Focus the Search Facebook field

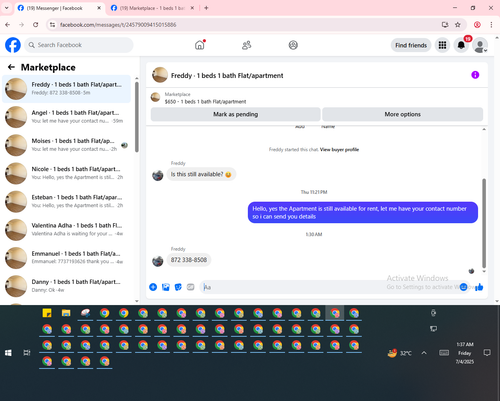coord(79,45)
